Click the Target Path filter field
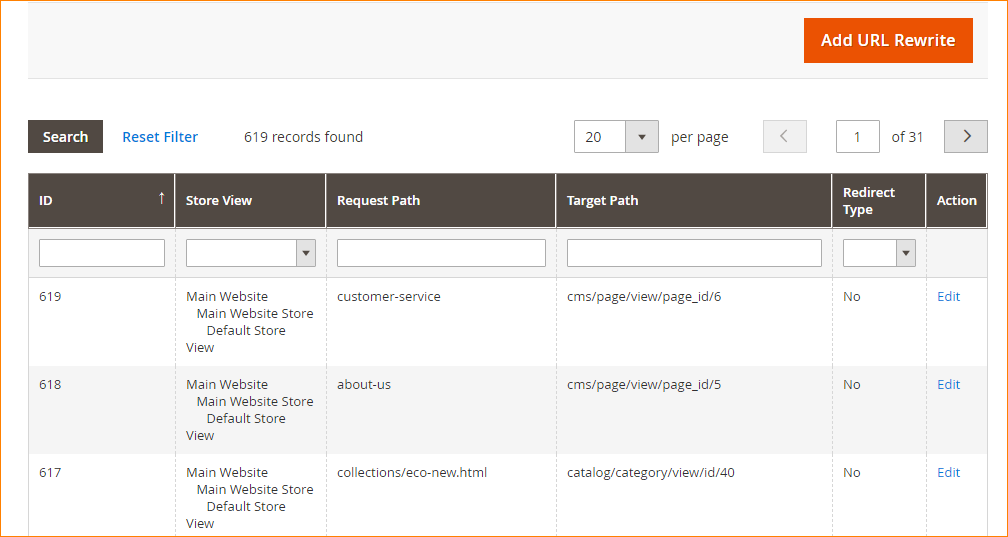Viewport: 1008px width, 537px height. [x=694, y=253]
